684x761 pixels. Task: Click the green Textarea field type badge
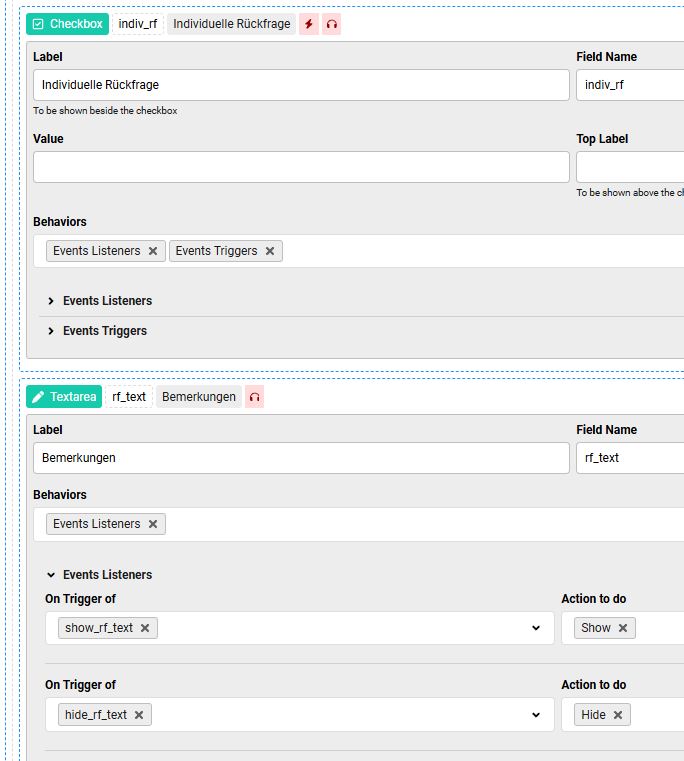pyautogui.click(x=65, y=397)
